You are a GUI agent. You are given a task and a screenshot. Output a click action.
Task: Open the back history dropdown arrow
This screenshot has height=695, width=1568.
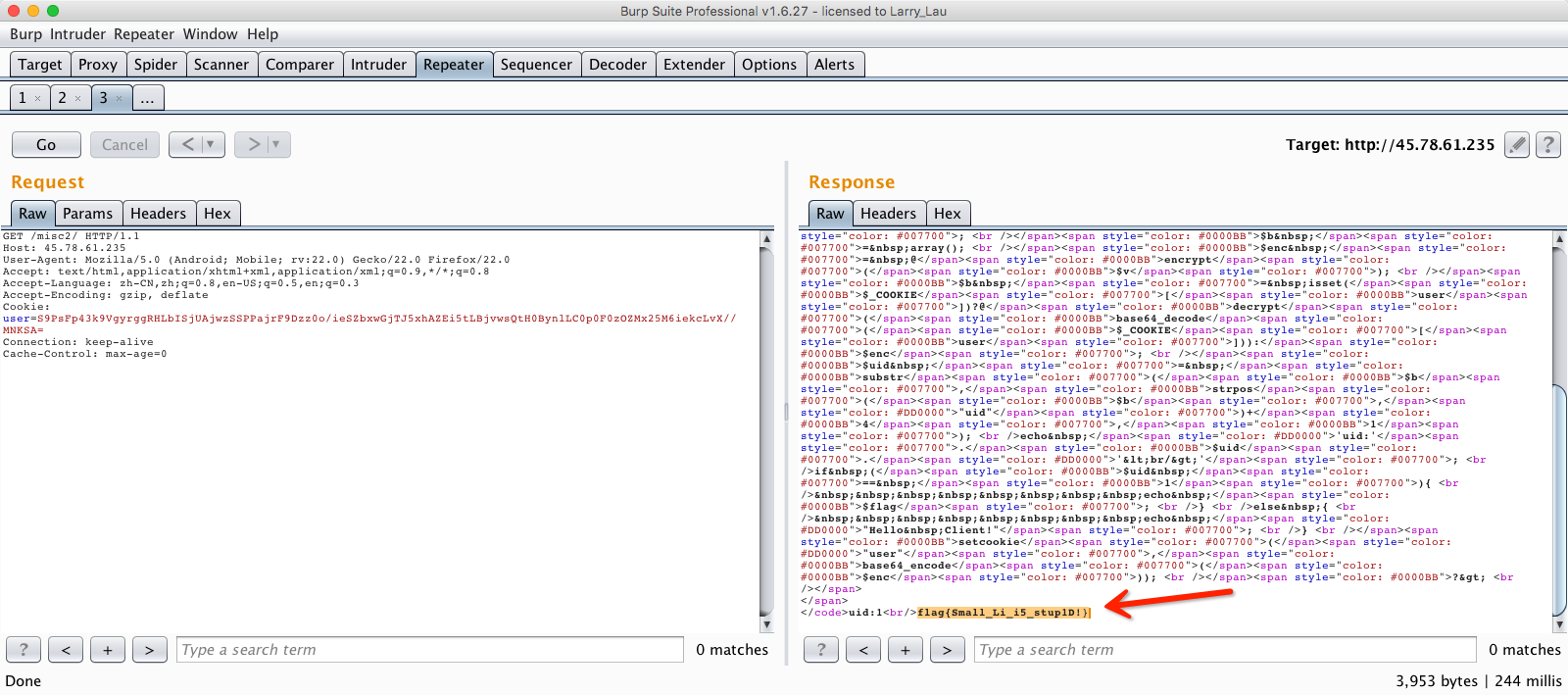pyautogui.click(x=212, y=144)
